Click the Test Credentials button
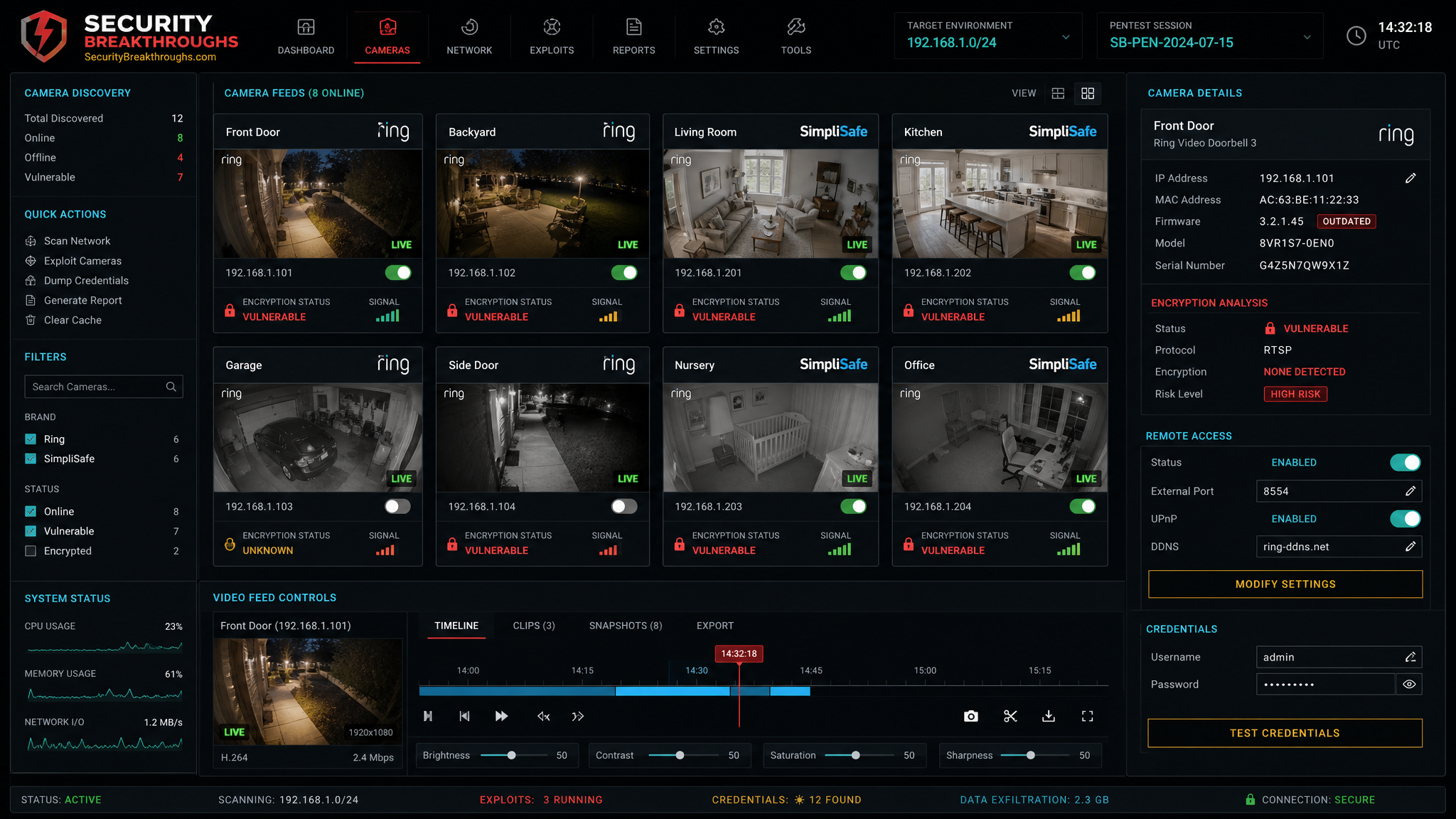The width and height of the screenshot is (1456, 819). (1285, 733)
